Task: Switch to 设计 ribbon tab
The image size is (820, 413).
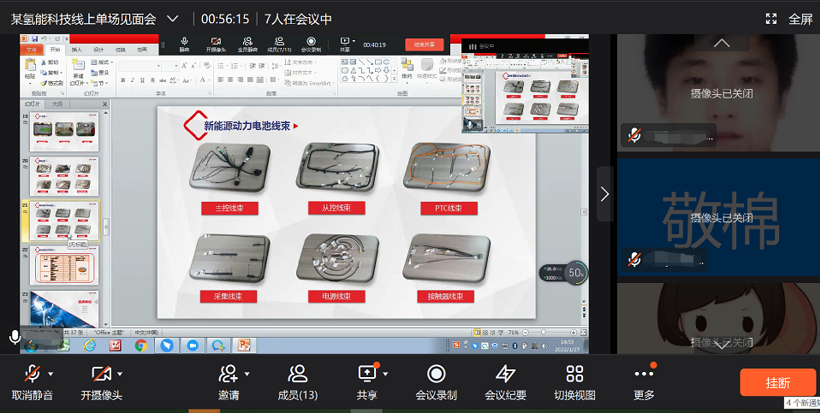Action: click(x=98, y=50)
